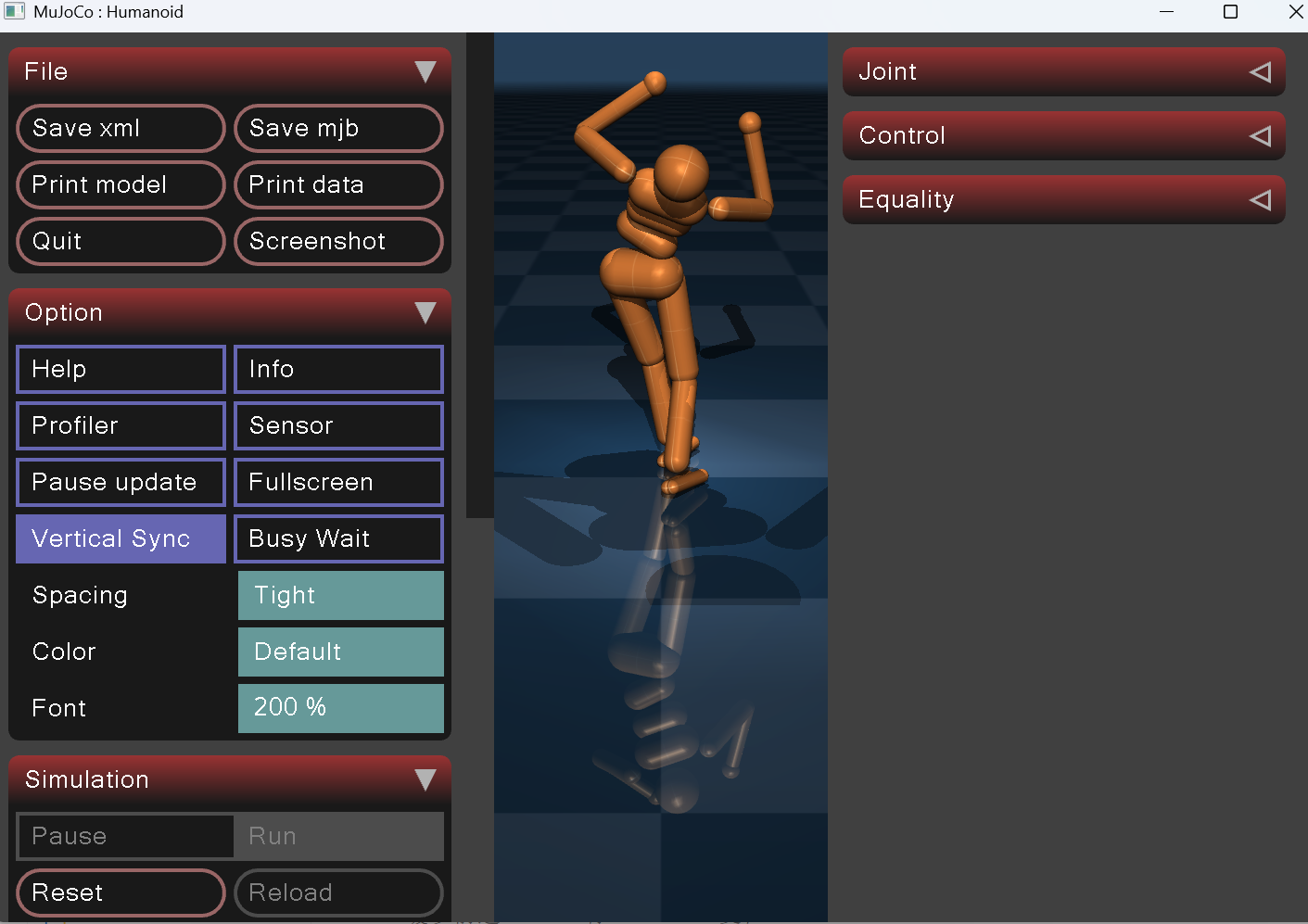1308x924 pixels.
Task: Click the left panel vertical scrollbar
Action: click(x=479, y=275)
